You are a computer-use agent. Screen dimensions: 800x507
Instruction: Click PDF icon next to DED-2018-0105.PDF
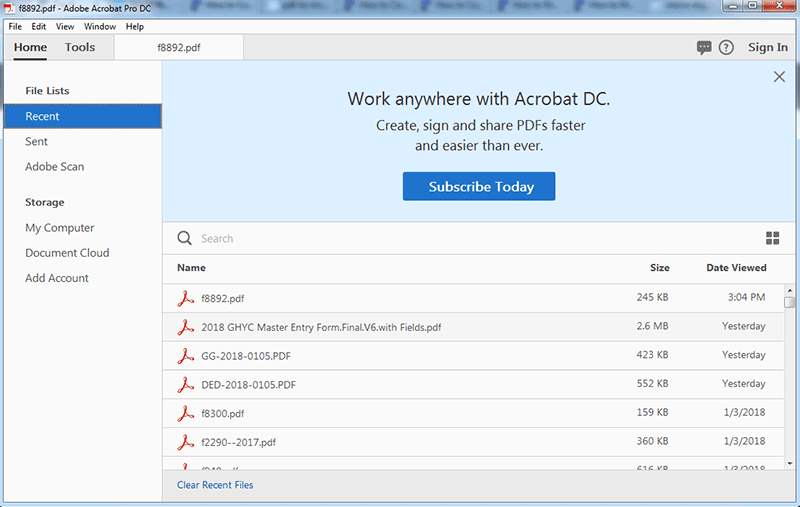pos(186,385)
